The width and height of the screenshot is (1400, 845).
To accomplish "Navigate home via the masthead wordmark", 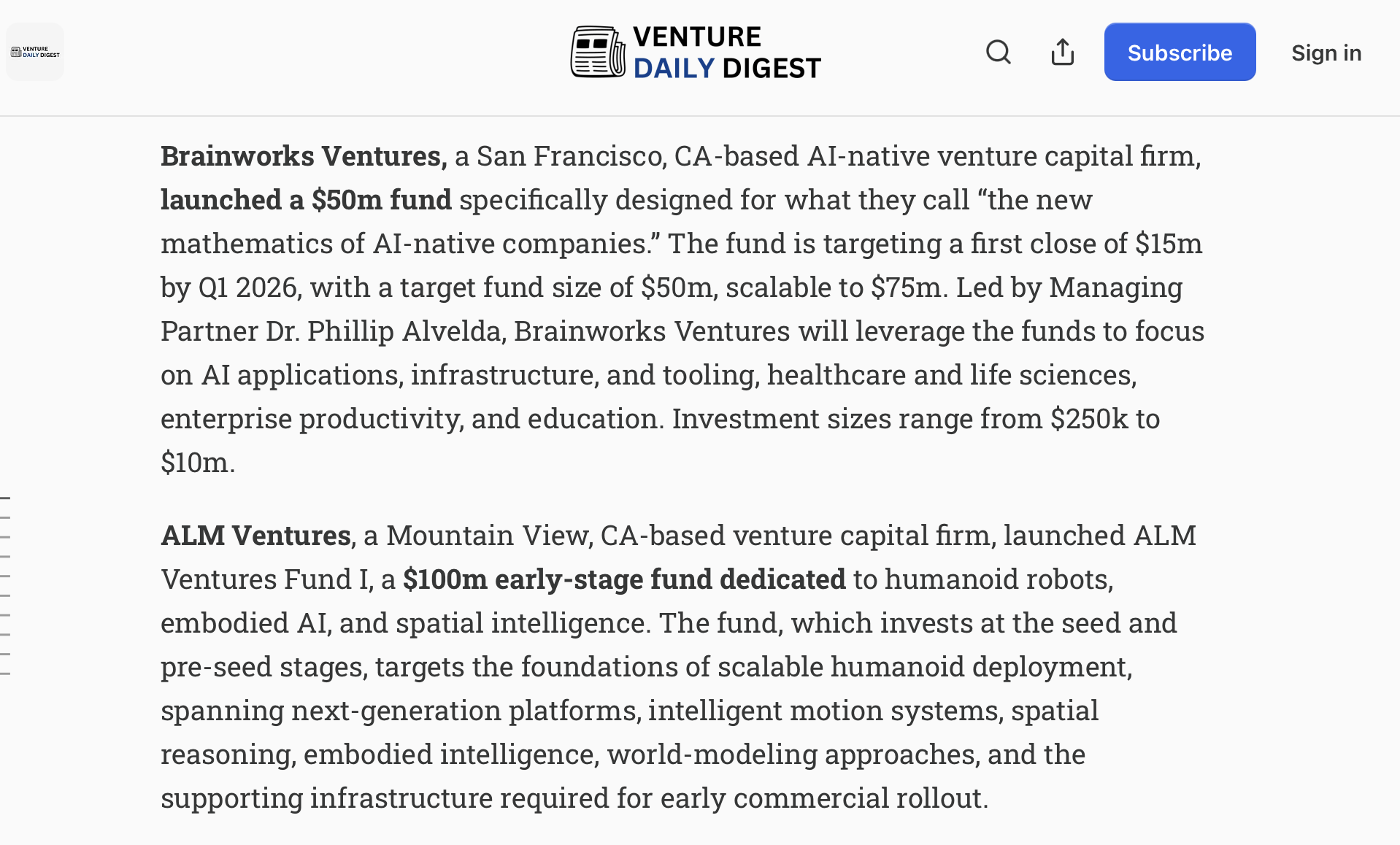I will click(x=726, y=51).
